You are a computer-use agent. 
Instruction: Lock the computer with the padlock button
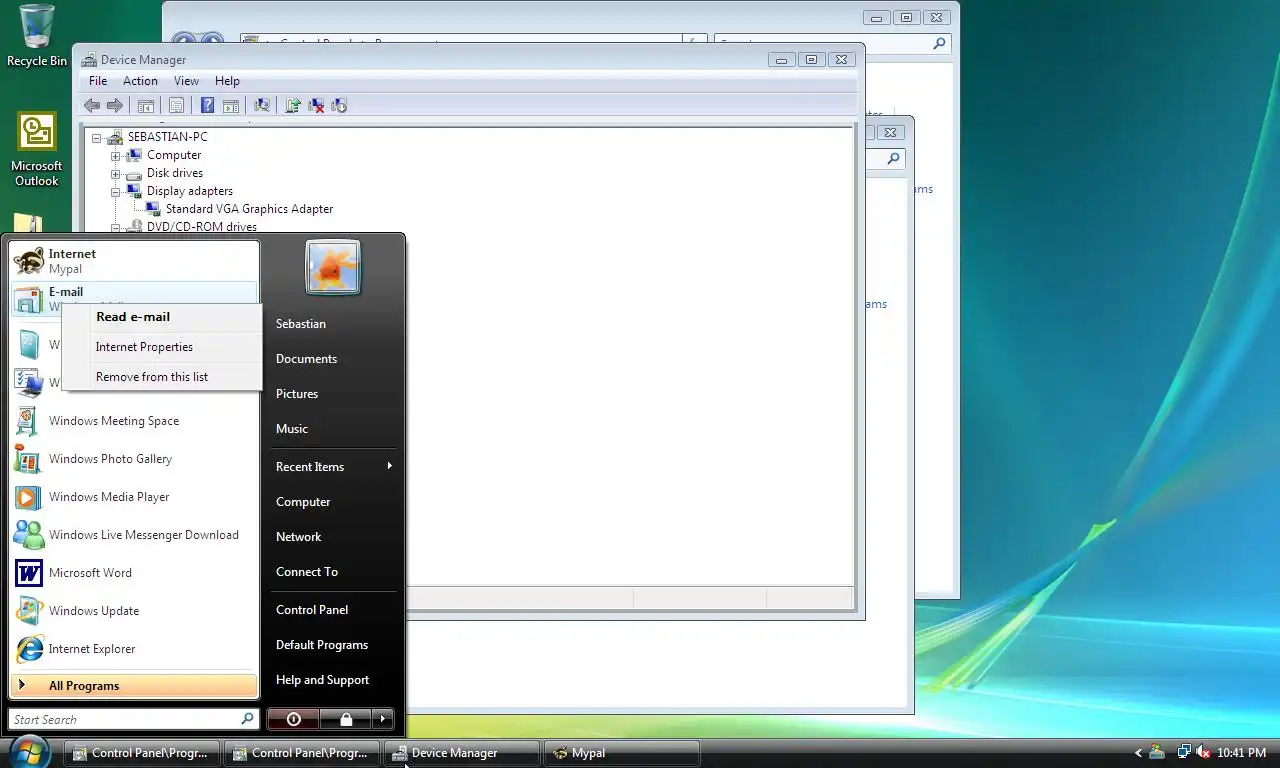coord(346,719)
